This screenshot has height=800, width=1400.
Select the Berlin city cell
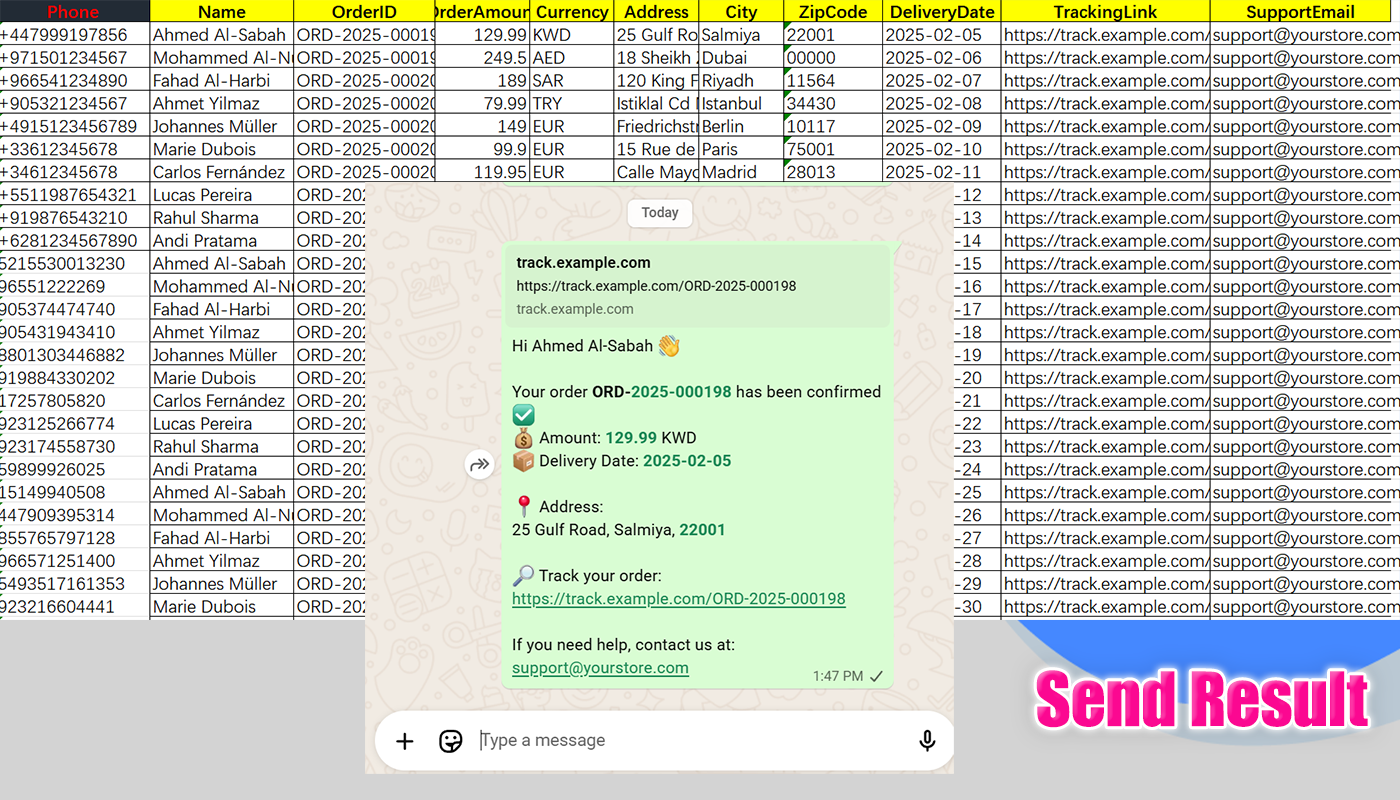[x=741, y=127]
